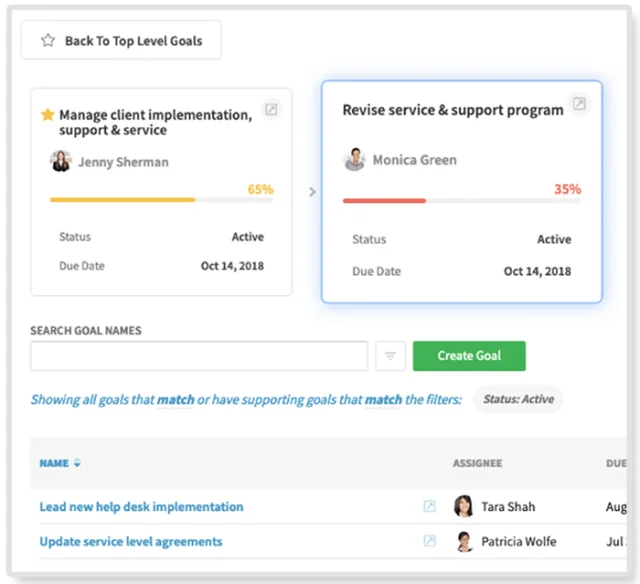
Task: Click the green Create Goal button
Action: point(469,356)
